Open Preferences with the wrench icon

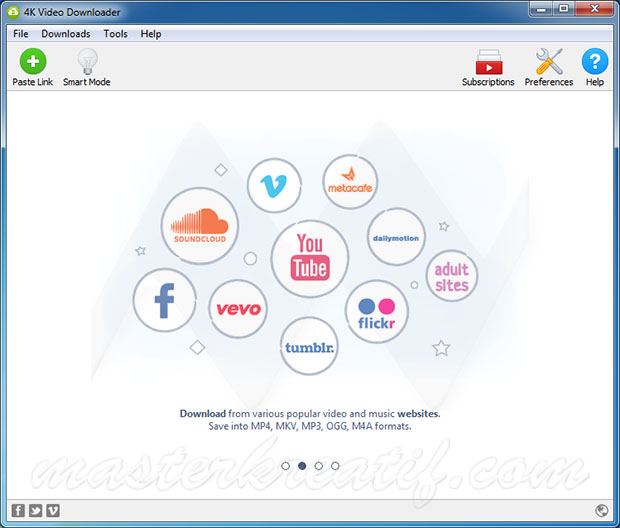tap(549, 67)
